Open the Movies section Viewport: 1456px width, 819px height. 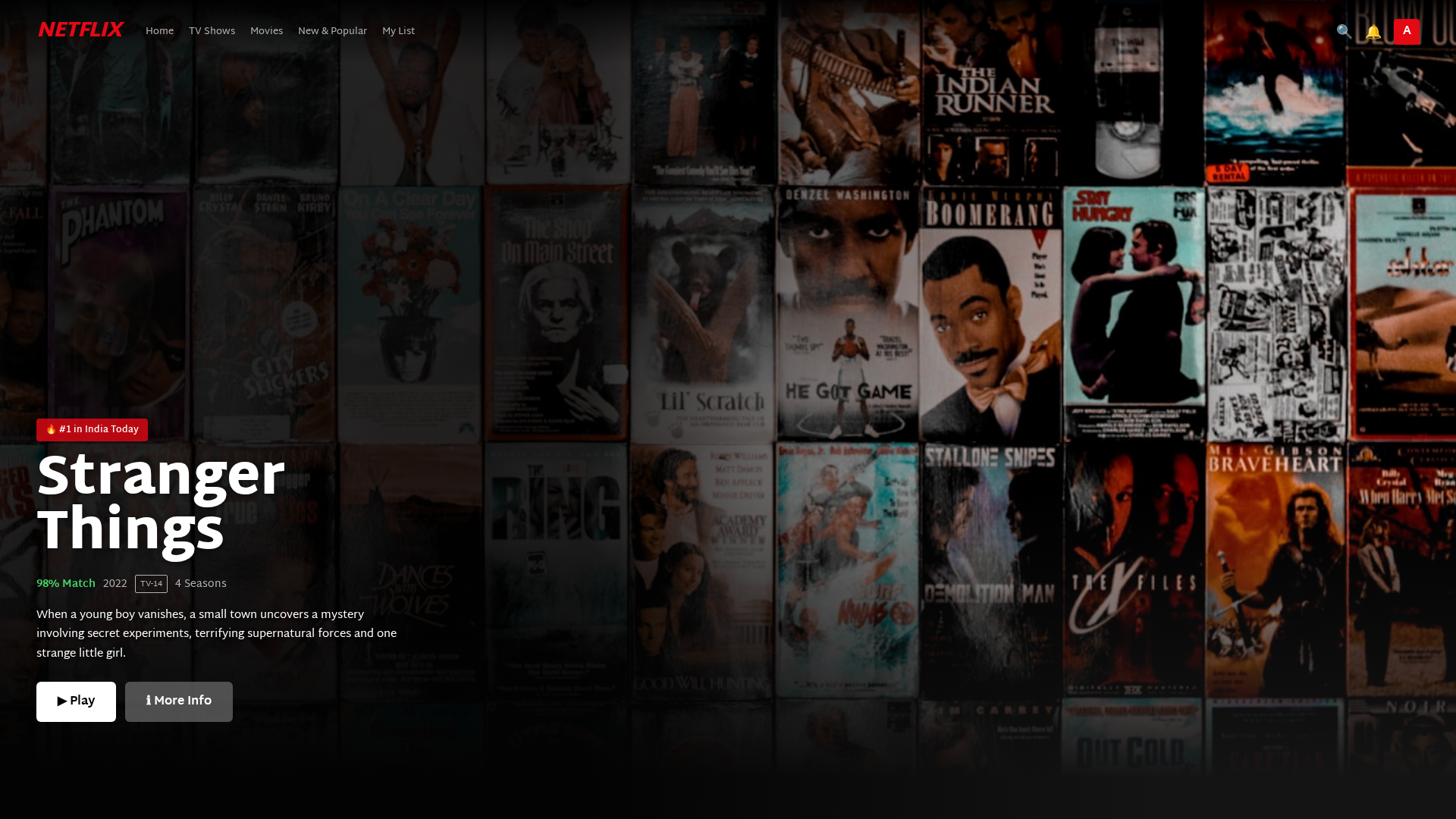(x=266, y=32)
